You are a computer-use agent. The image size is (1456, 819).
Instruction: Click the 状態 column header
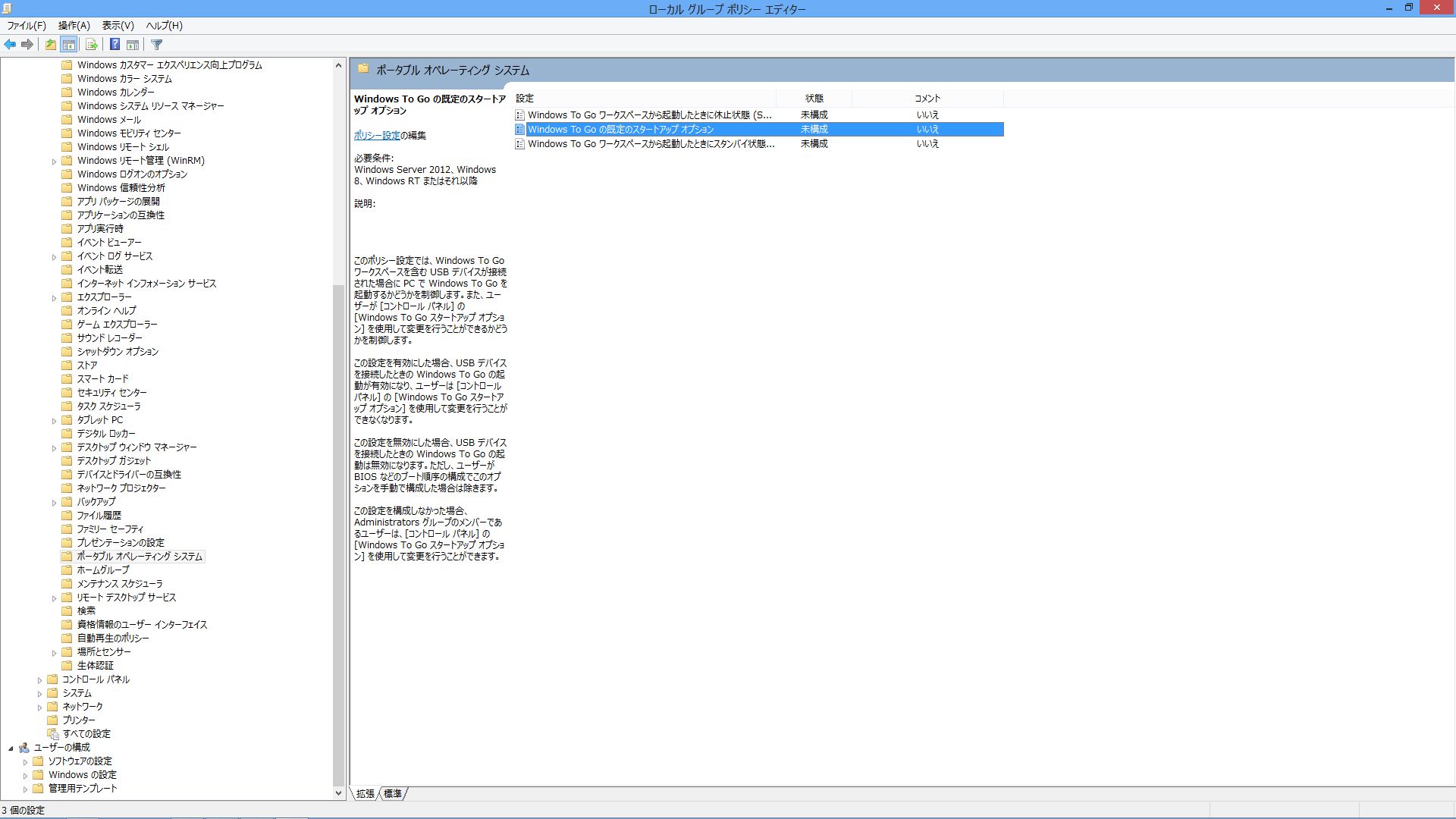click(x=814, y=98)
